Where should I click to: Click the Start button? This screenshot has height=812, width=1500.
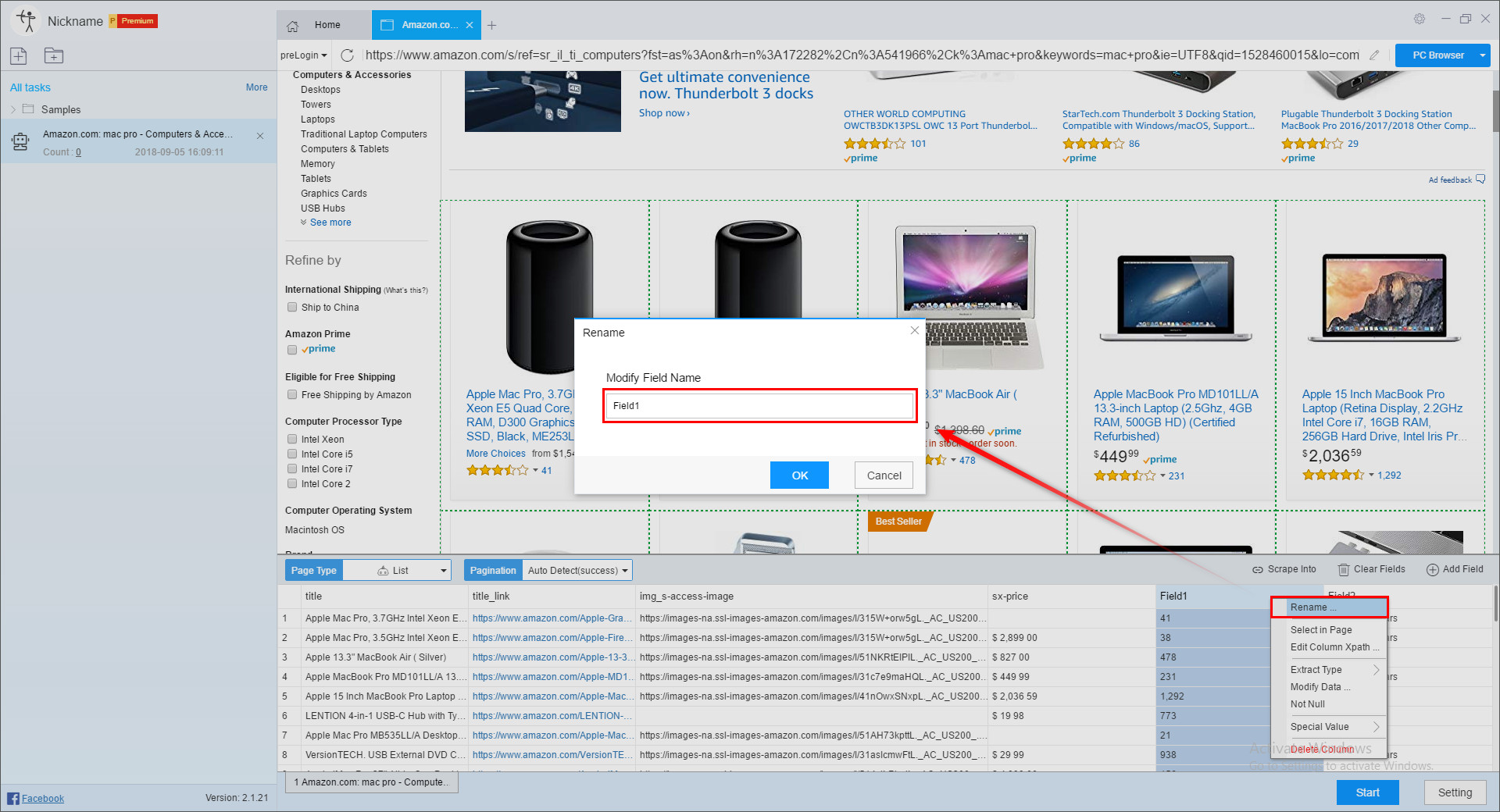1367,792
